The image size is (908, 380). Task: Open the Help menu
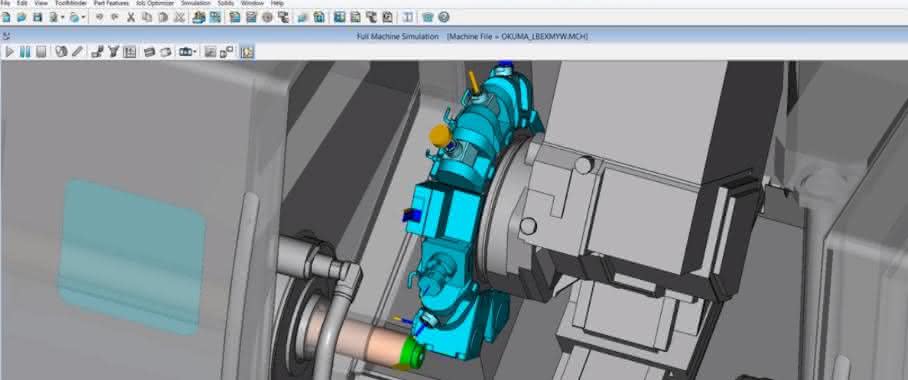[x=277, y=3]
